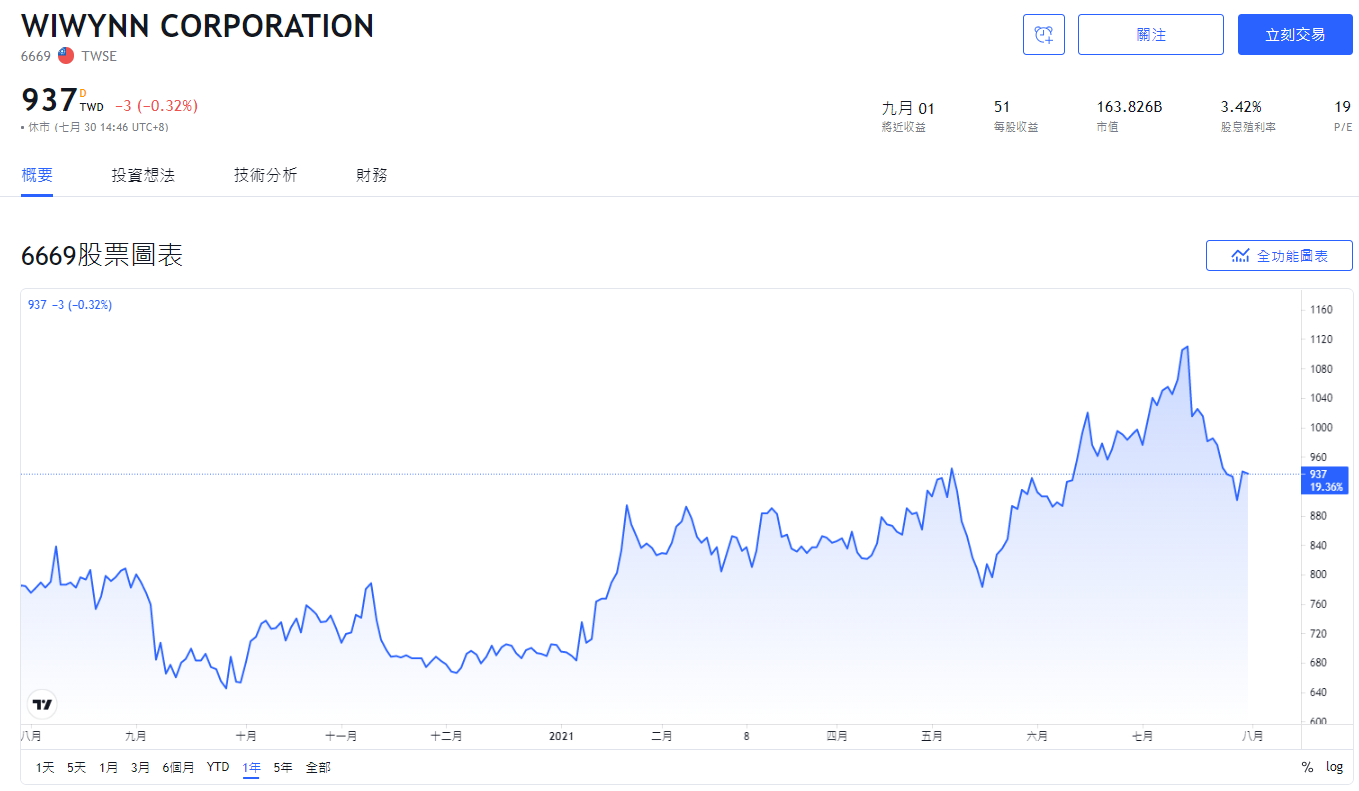Click the 立刻交易 trade now button
This screenshot has width=1359, height=791.
pyautogui.click(x=1295, y=35)
